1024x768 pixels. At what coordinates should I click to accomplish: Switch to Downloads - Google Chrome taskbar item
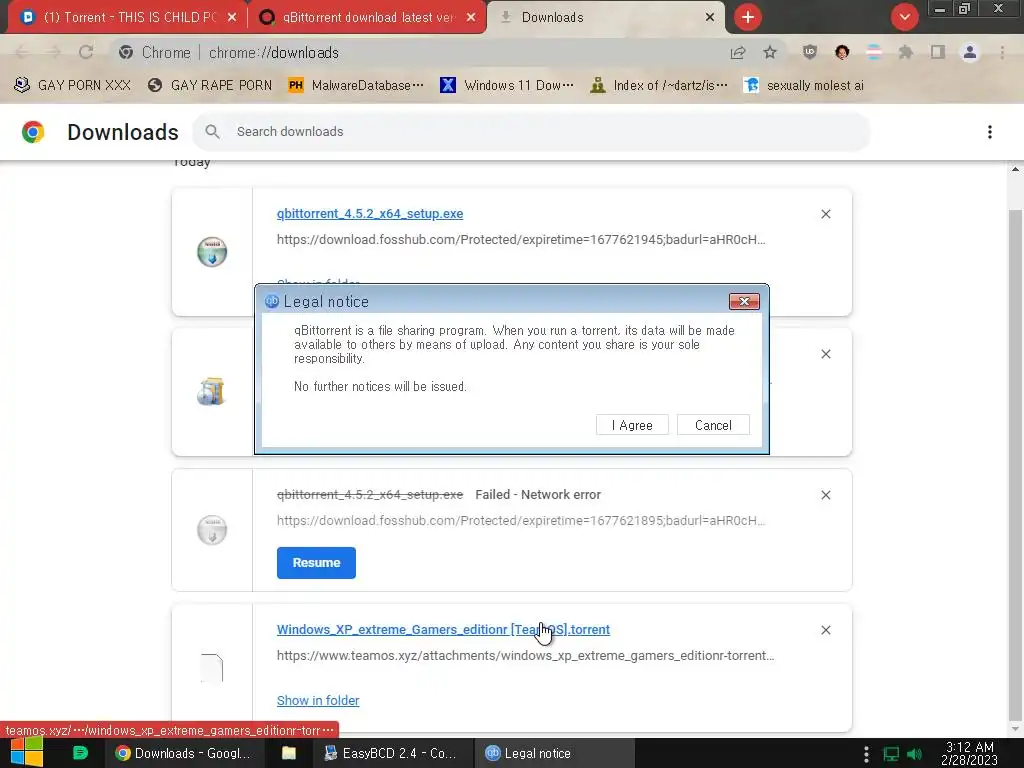pos(184,753)
